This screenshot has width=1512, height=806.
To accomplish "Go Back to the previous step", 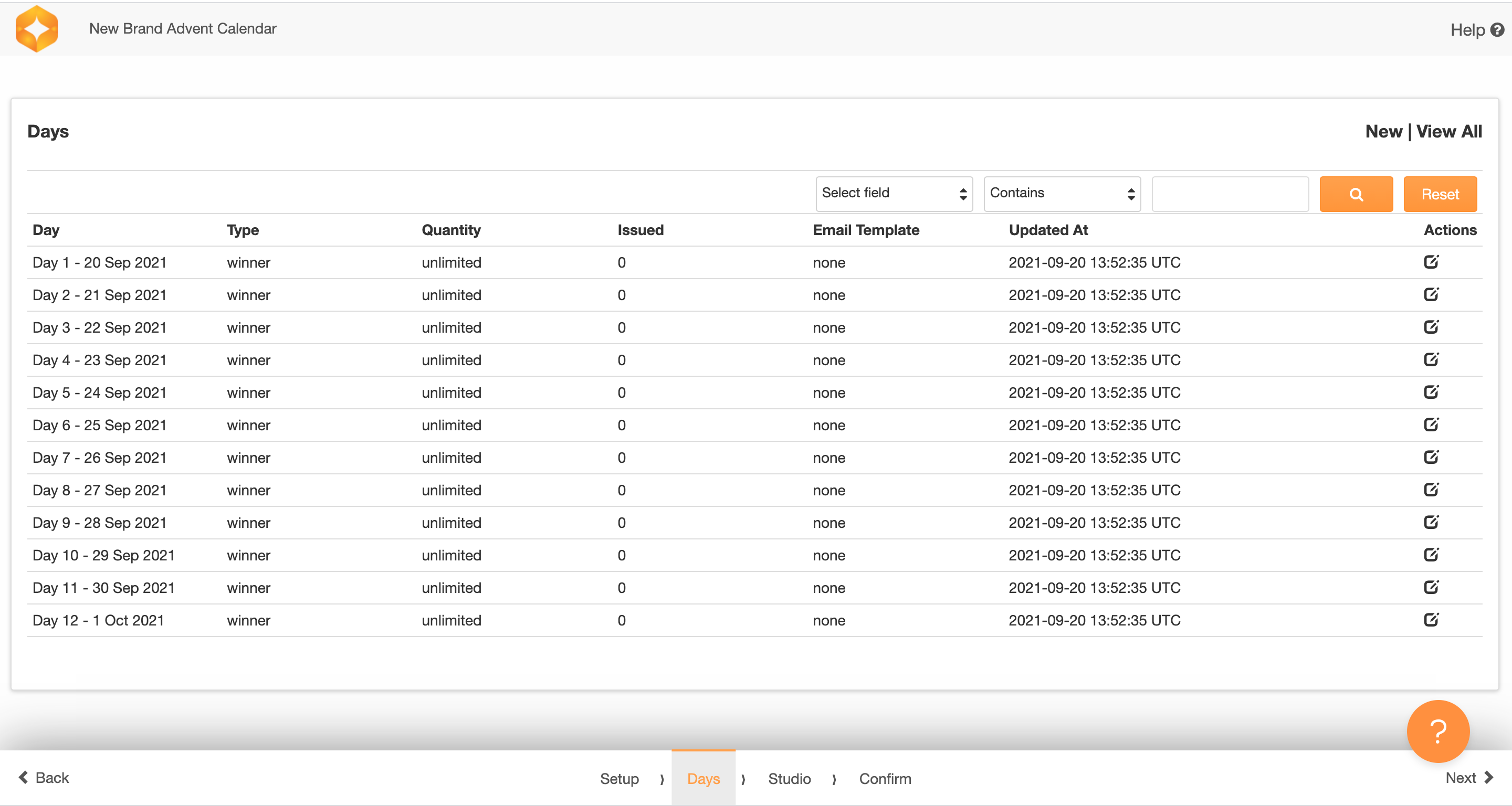I will coord(44,778).
